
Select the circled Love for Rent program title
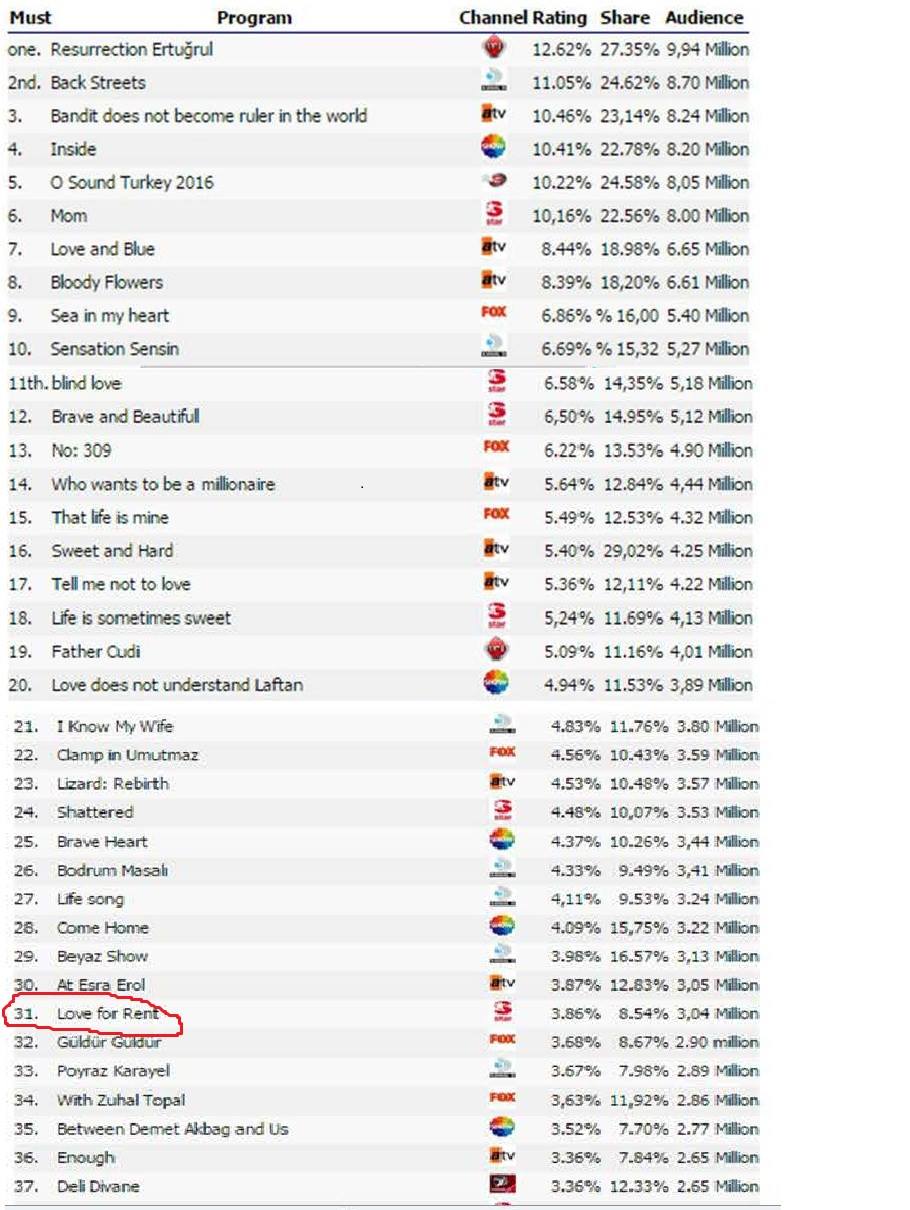point(108,1014)
